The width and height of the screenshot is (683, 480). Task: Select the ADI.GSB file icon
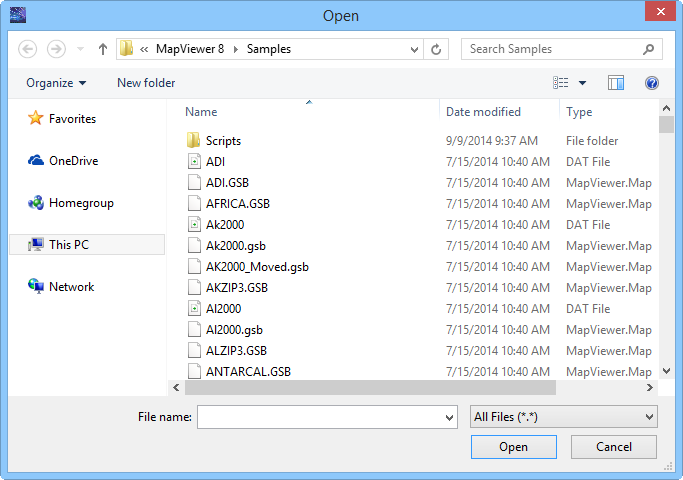coord(194,183)
